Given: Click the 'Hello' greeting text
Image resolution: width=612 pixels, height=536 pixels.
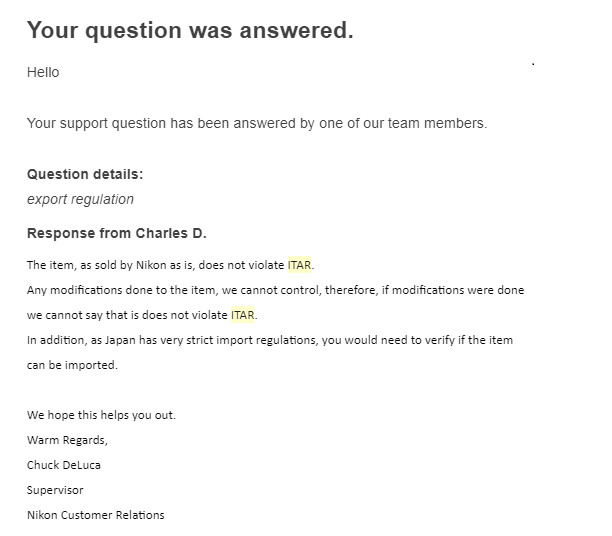Looking at the screenshot, I should [x=43, y=73].
